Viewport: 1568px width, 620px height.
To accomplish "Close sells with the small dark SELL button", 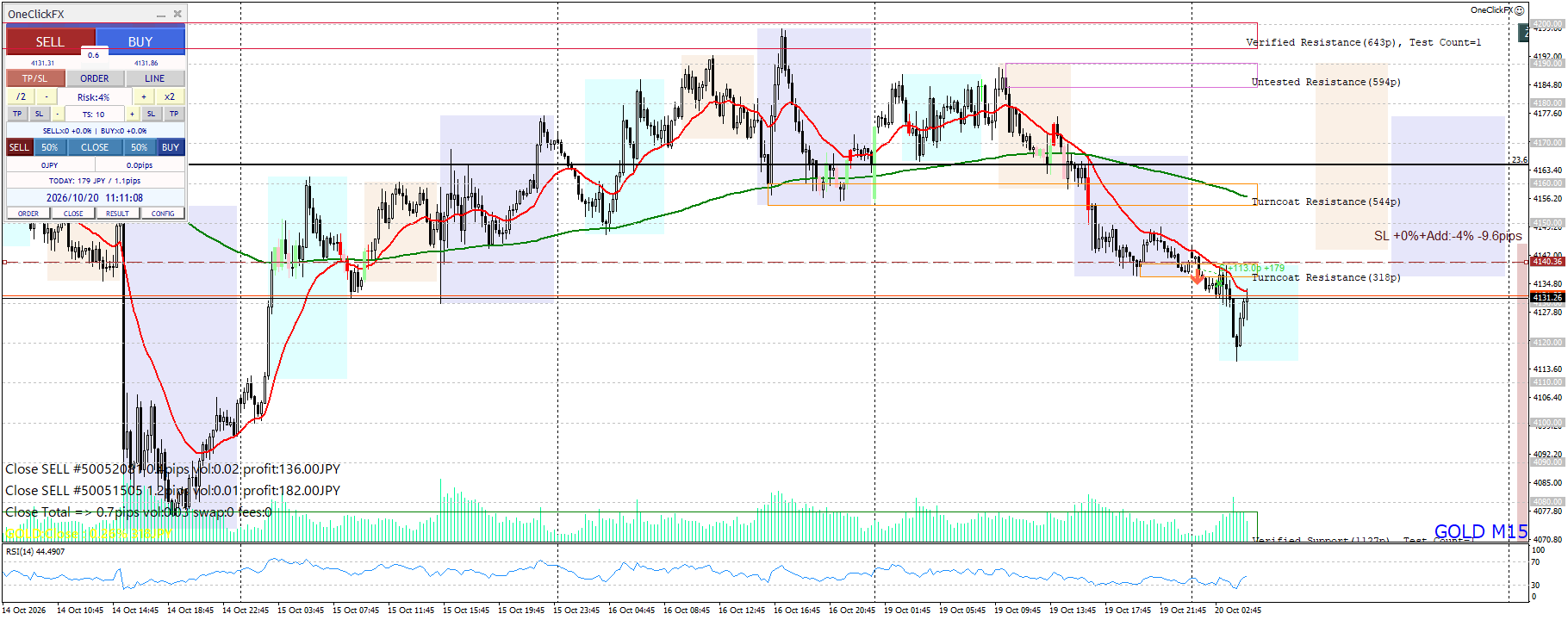I will click(x=19, y=147).
